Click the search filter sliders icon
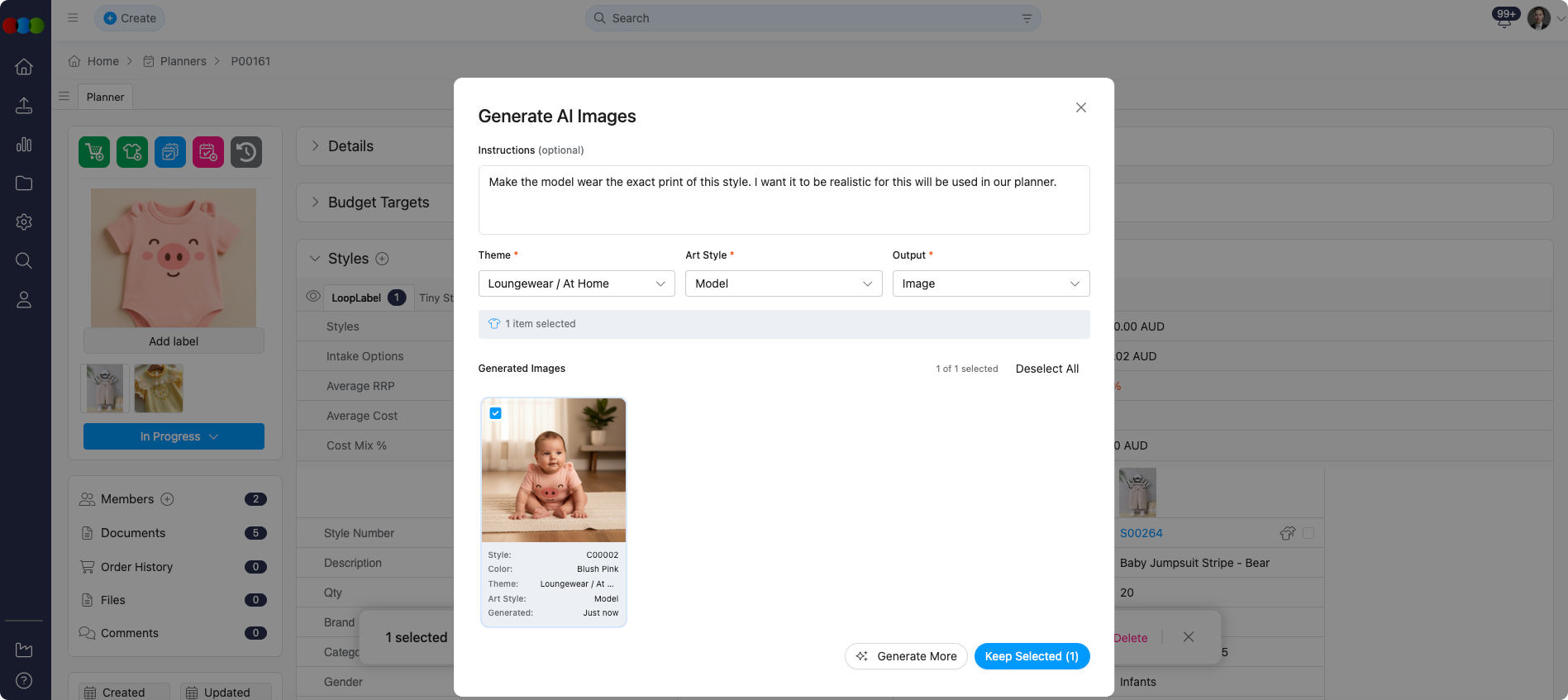1568x700 pixels. [1027, 18]
